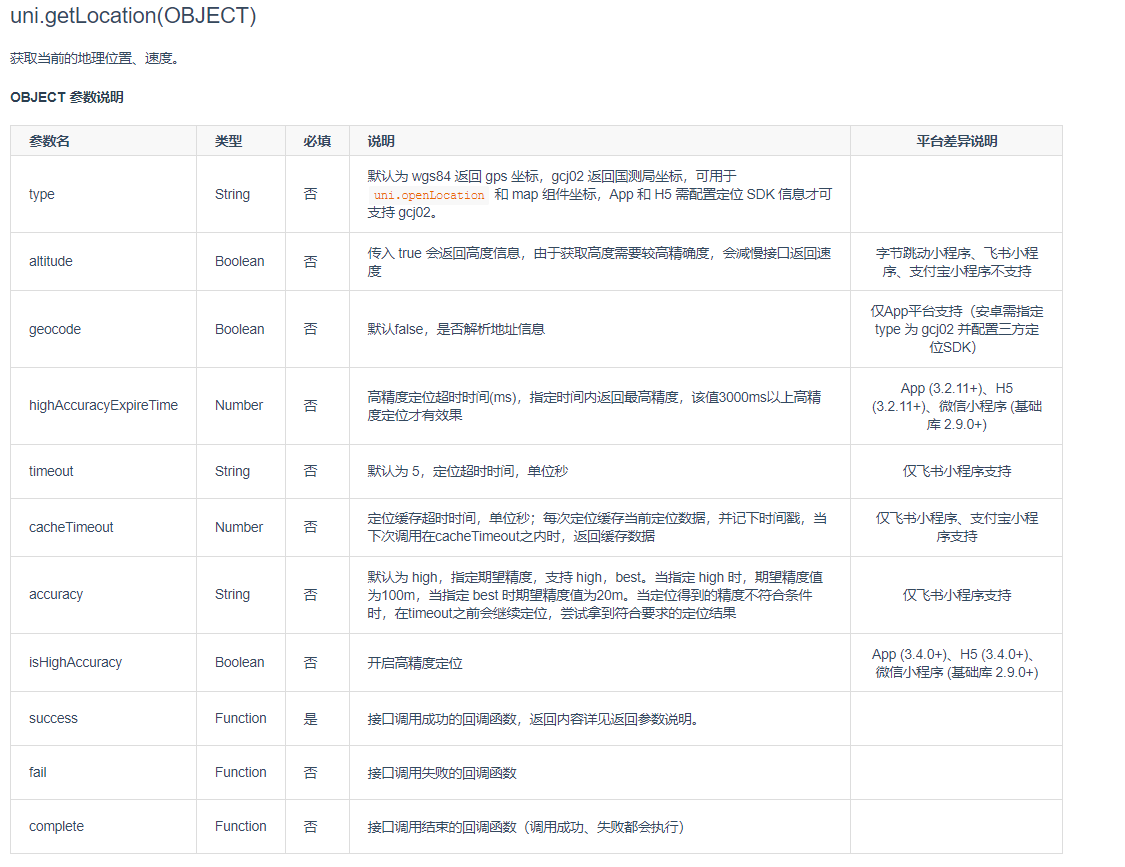Screen dimensions: 1125x867
Task: Click the '必填' column header
Action: click(x=317, y=141)
